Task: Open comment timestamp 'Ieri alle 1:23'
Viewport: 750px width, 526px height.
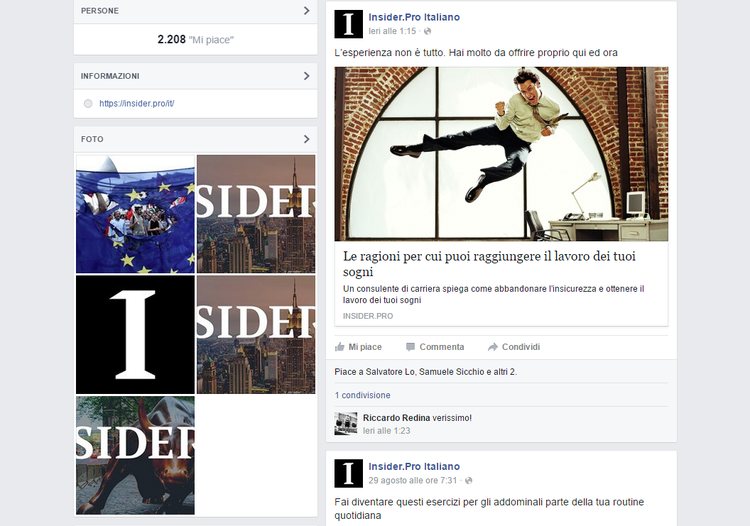Action: [x=386, y=431]
